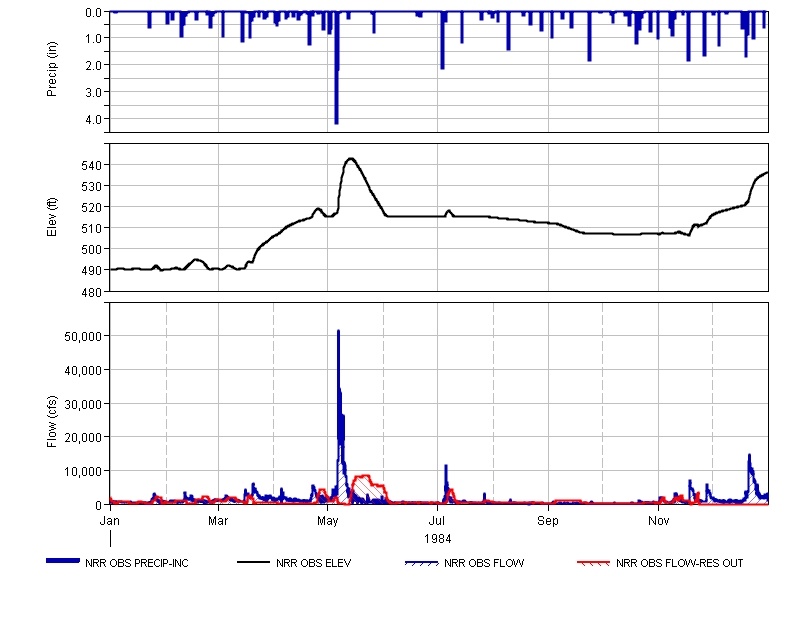Image resolution: width=800 pixels, height=627 pixels.
Task: Click the 1984 year label
Action: click(437, 539)
